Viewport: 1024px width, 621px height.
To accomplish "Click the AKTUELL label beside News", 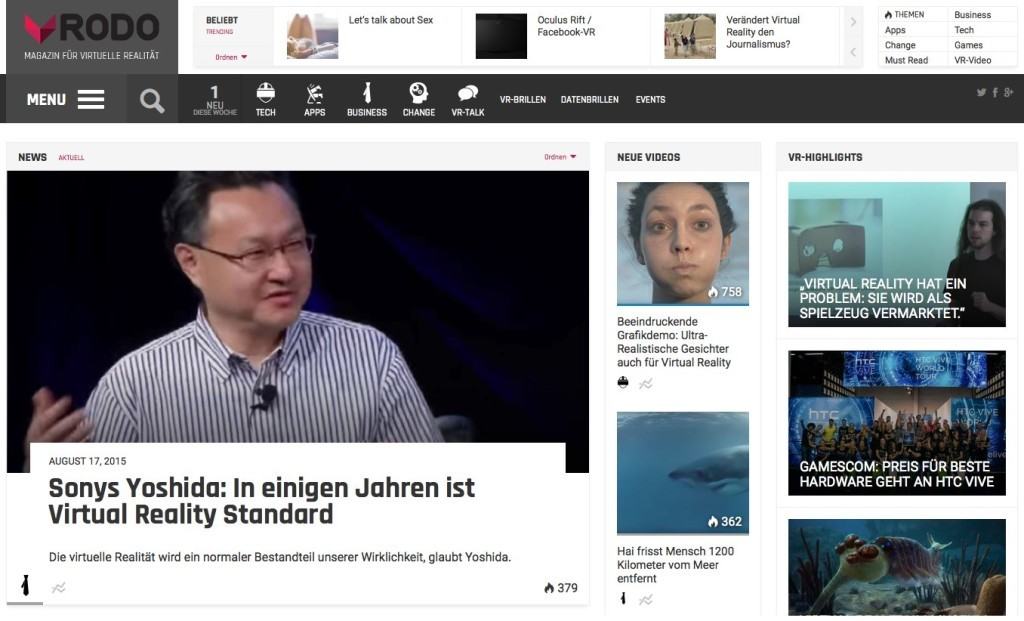I will 71,157.
